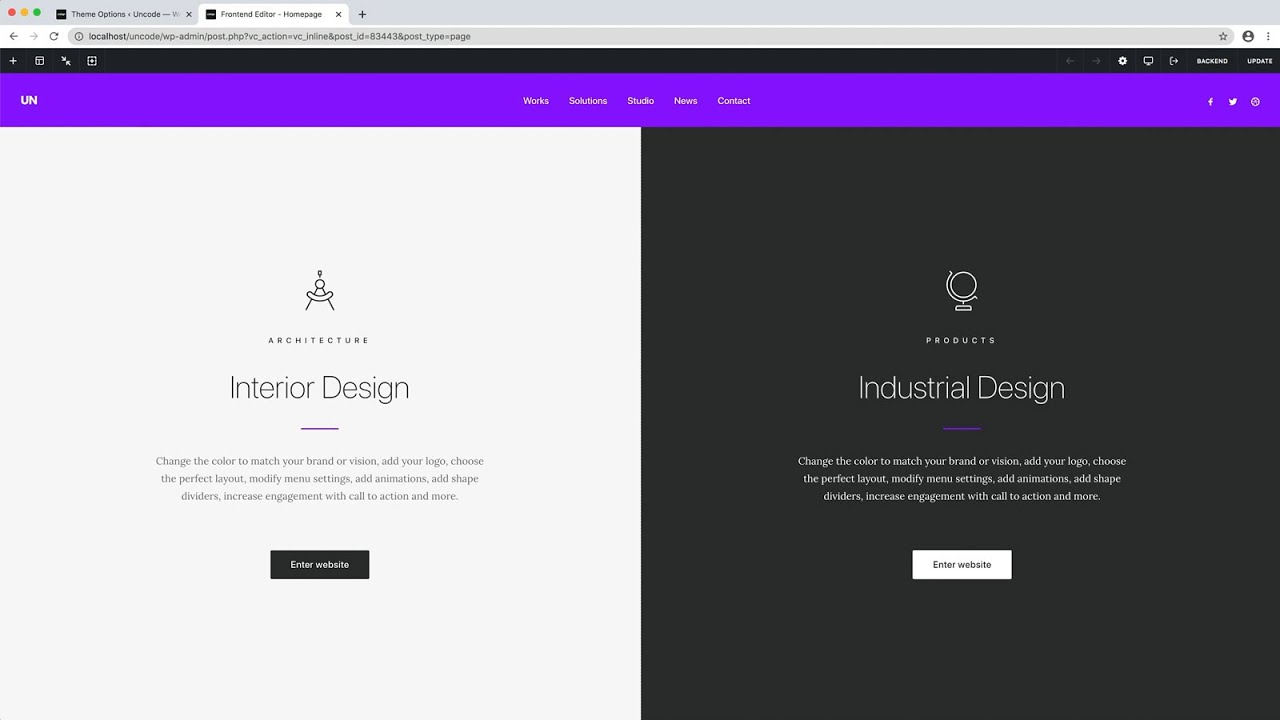Click the exit editor icon

tap(1174, 61)
